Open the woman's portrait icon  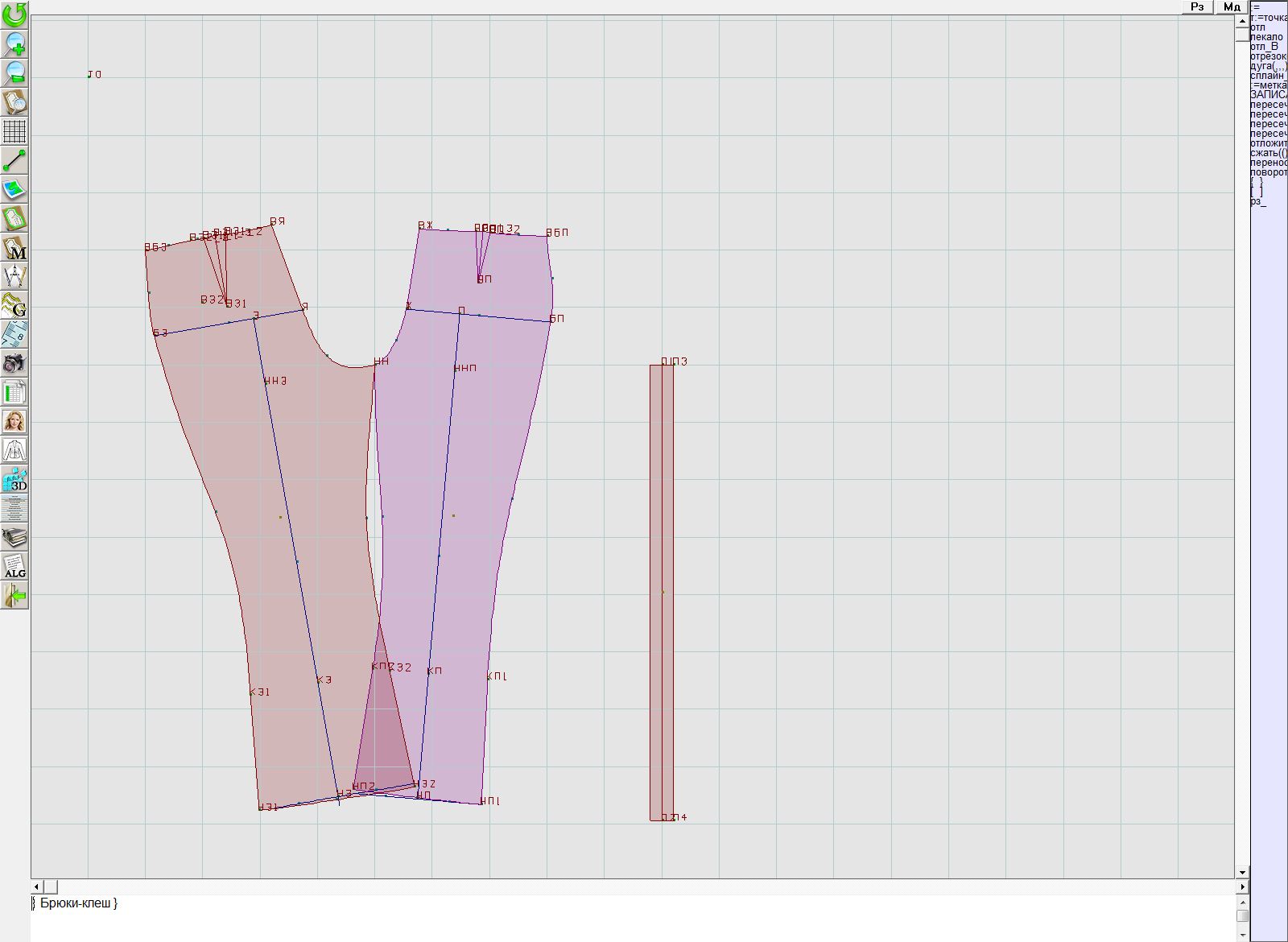(x=14, y=421)
